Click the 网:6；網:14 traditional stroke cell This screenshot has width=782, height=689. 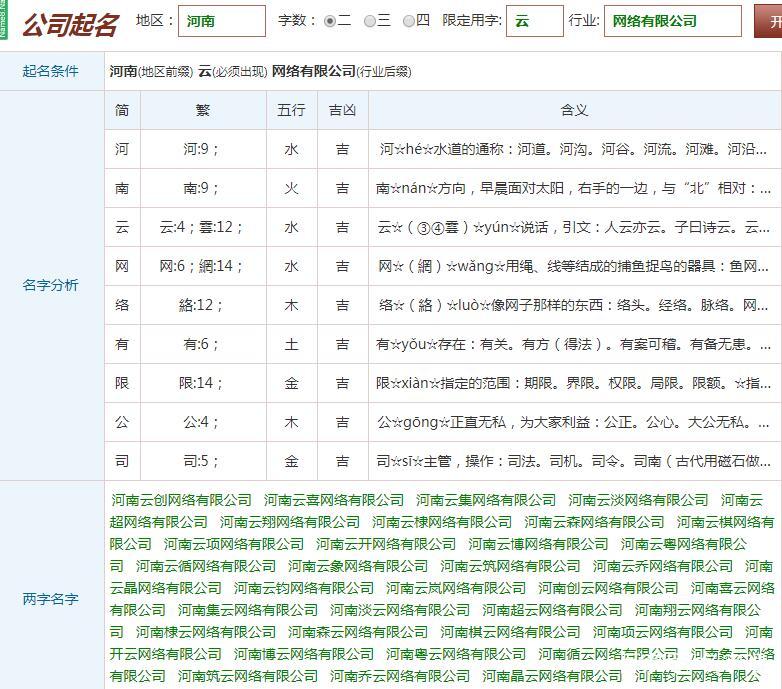point(203,266)
